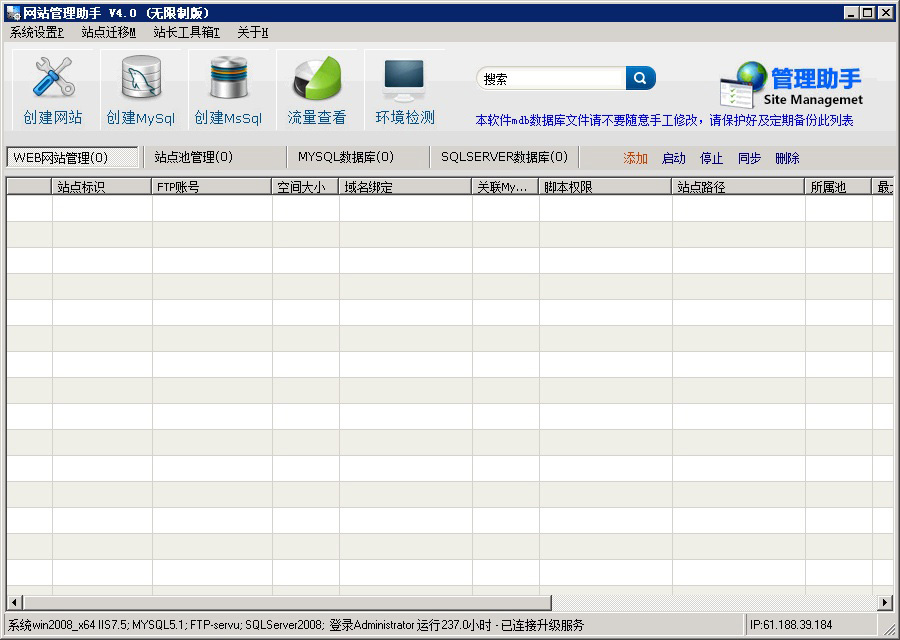Open the SQLSERVER数据库 tab
900x640 pixels.
coord(504,157)
